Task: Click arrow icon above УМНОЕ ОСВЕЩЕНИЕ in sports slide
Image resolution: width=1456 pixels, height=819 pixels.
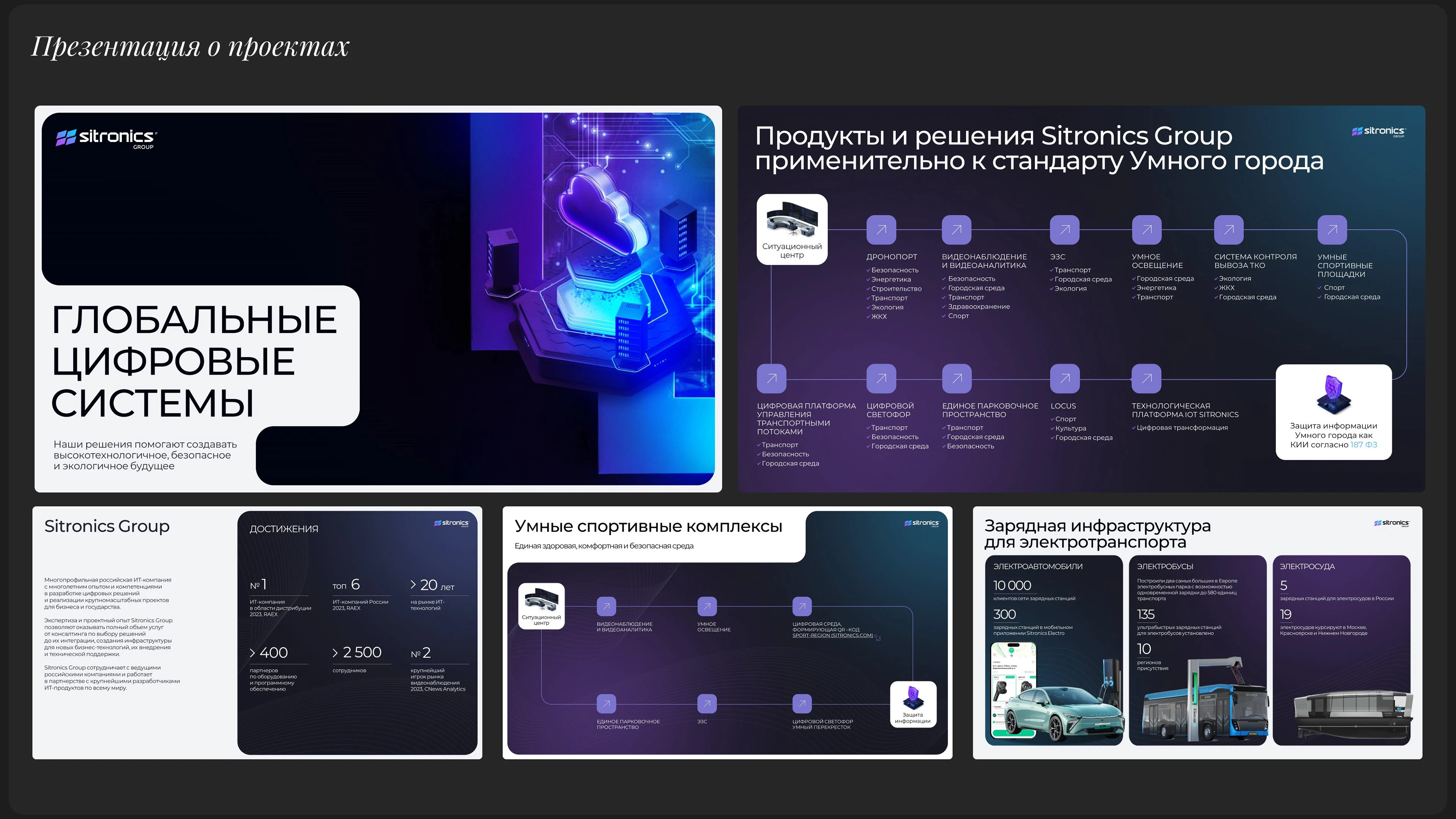Action: pos(707,607)
